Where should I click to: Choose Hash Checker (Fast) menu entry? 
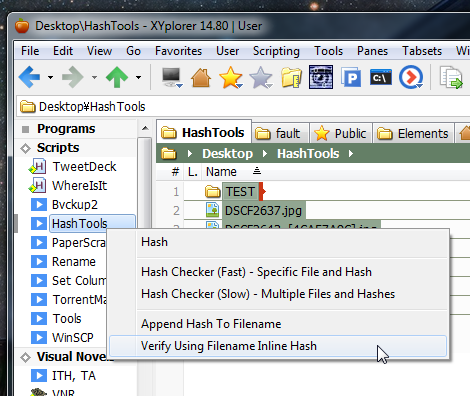click(256, 272)
